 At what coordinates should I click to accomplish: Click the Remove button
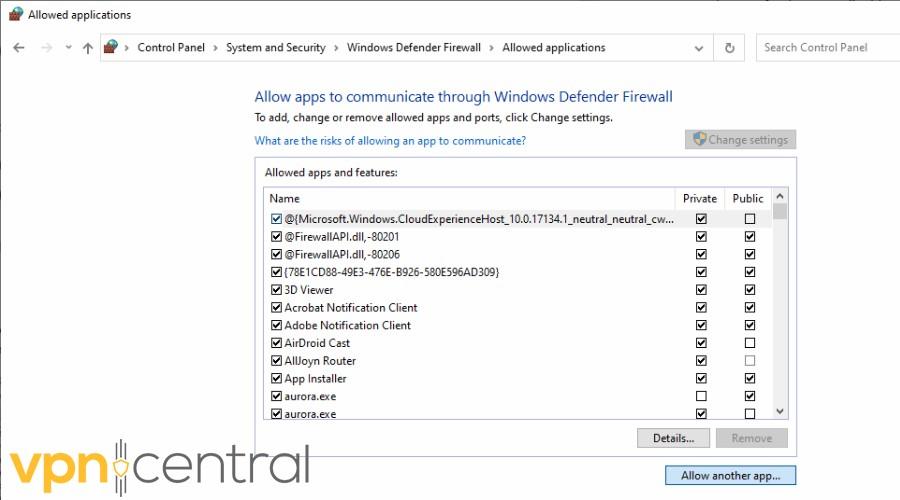(x=752, y=438)
